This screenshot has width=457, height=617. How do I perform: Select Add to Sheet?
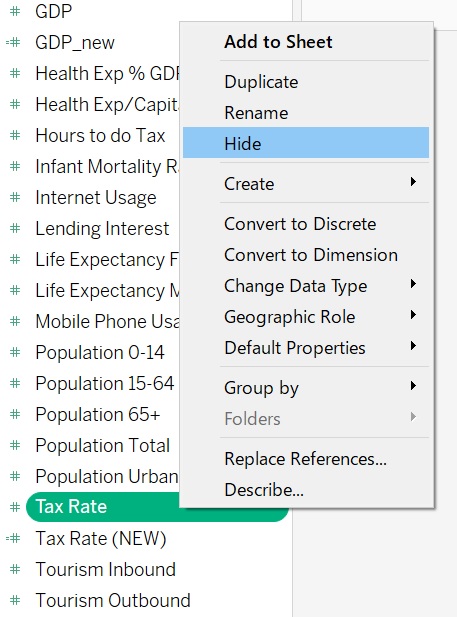coord(306,42)
